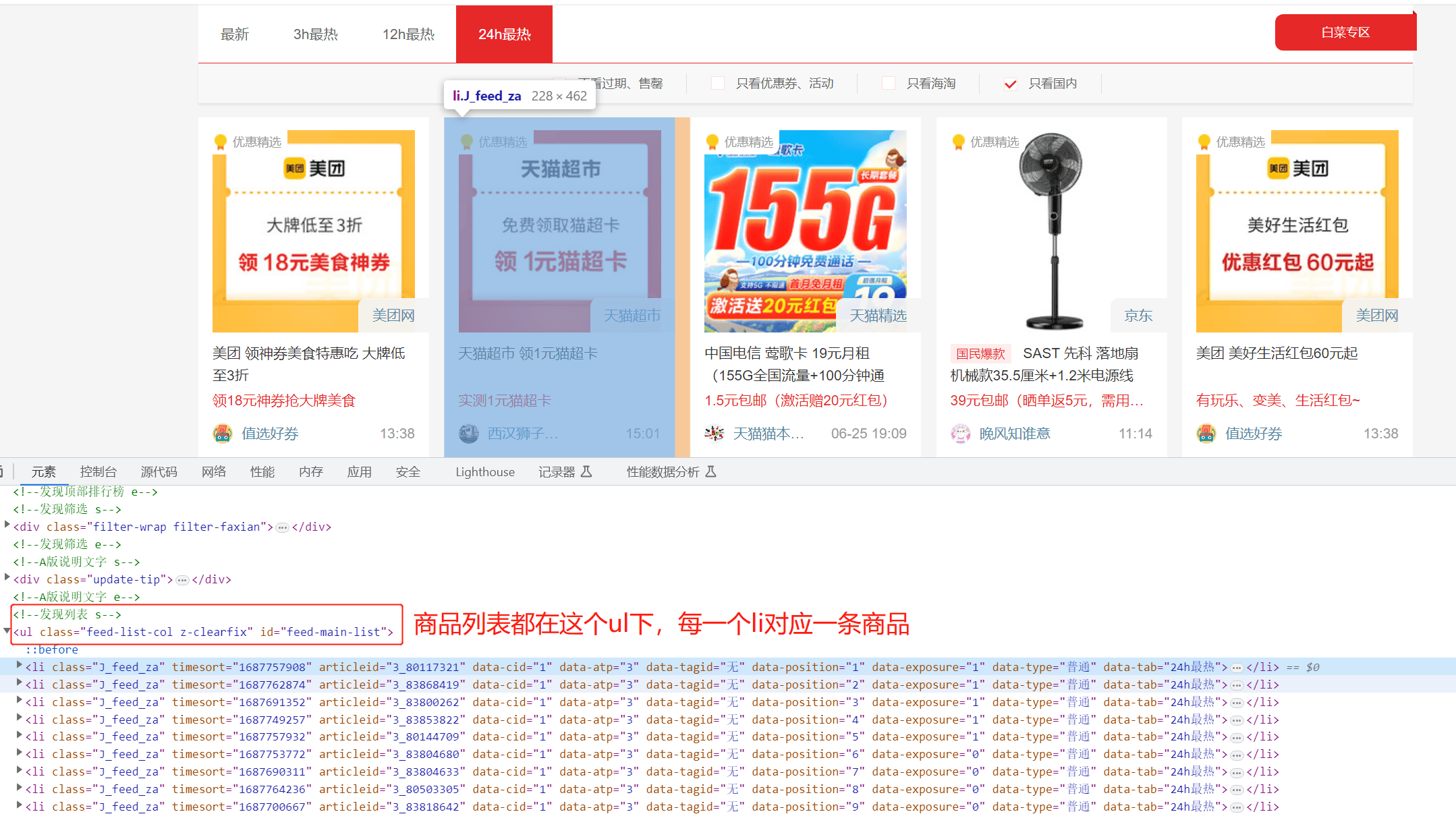Expand the update-tip div node
Screen dimensions: 1456x814
pos(7,577)
